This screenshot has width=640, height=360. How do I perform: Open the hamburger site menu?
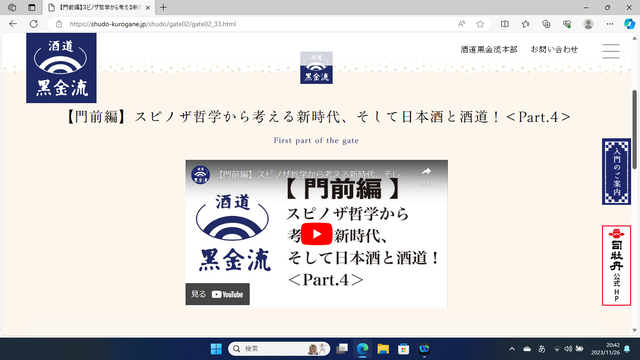pos(611,51)
